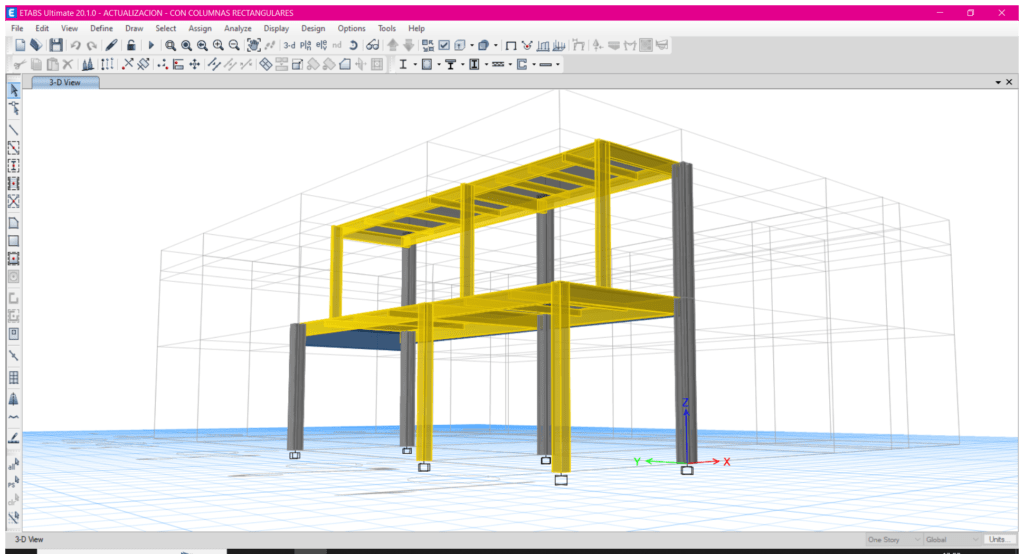1024x554 pixels.
Task: Expand the composite beam design dropdown
Action: 463,64
